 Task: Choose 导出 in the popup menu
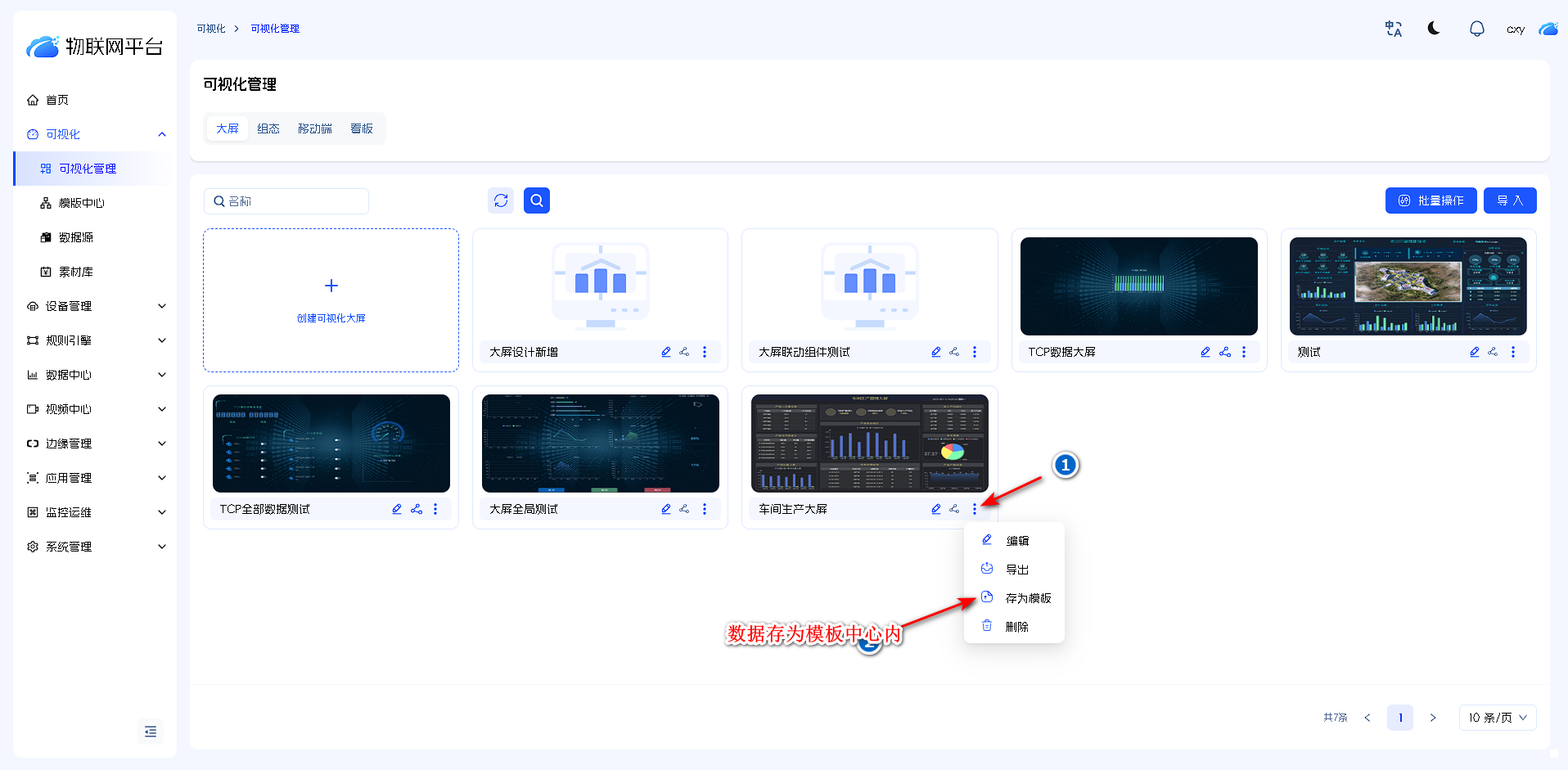pos(1016,570)
